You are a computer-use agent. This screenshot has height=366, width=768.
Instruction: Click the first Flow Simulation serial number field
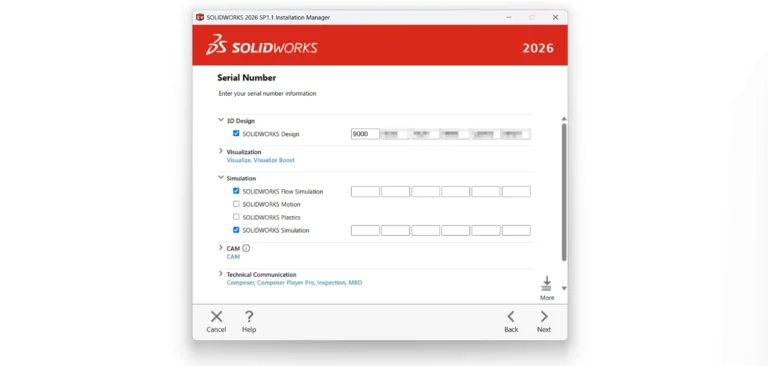[365, 192]
